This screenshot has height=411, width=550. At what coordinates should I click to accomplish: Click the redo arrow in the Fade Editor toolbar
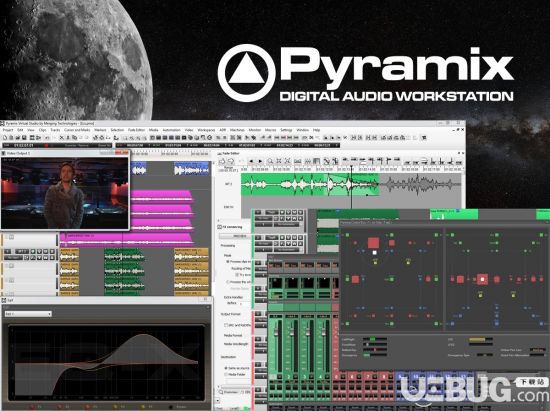(x=231, y=161)
